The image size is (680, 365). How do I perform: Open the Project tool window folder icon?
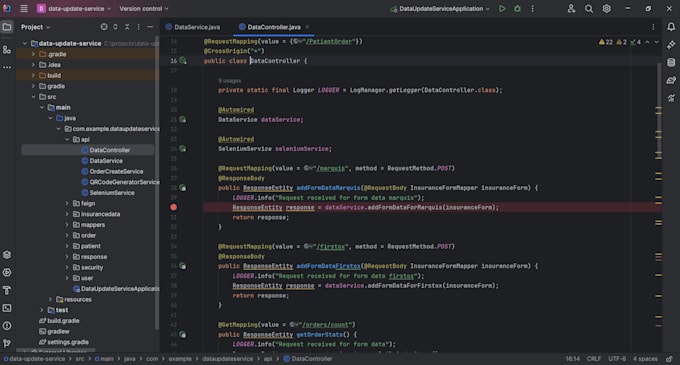(x=7, y=27)
